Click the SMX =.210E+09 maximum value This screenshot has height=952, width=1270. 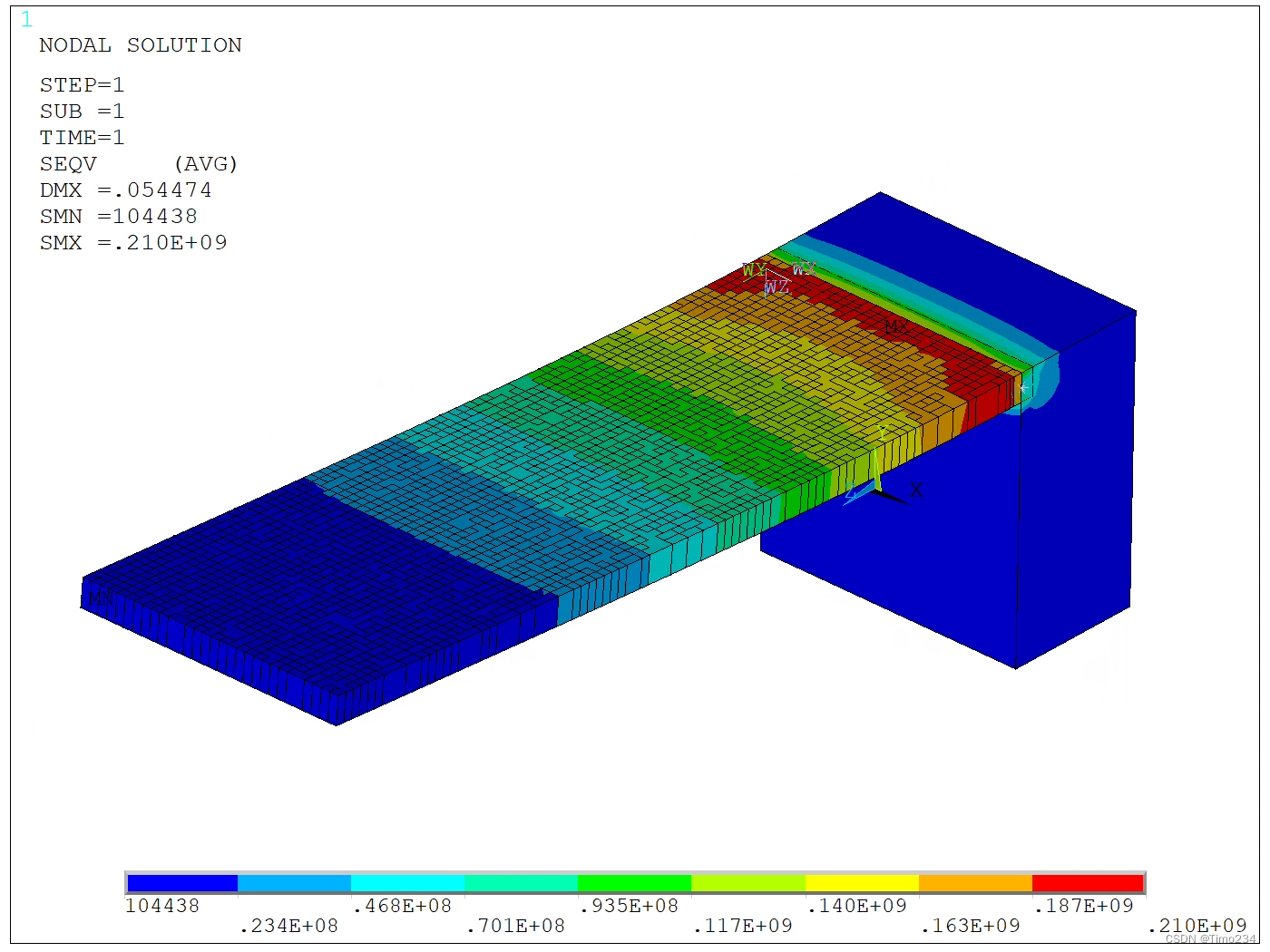tap(132, 242)
